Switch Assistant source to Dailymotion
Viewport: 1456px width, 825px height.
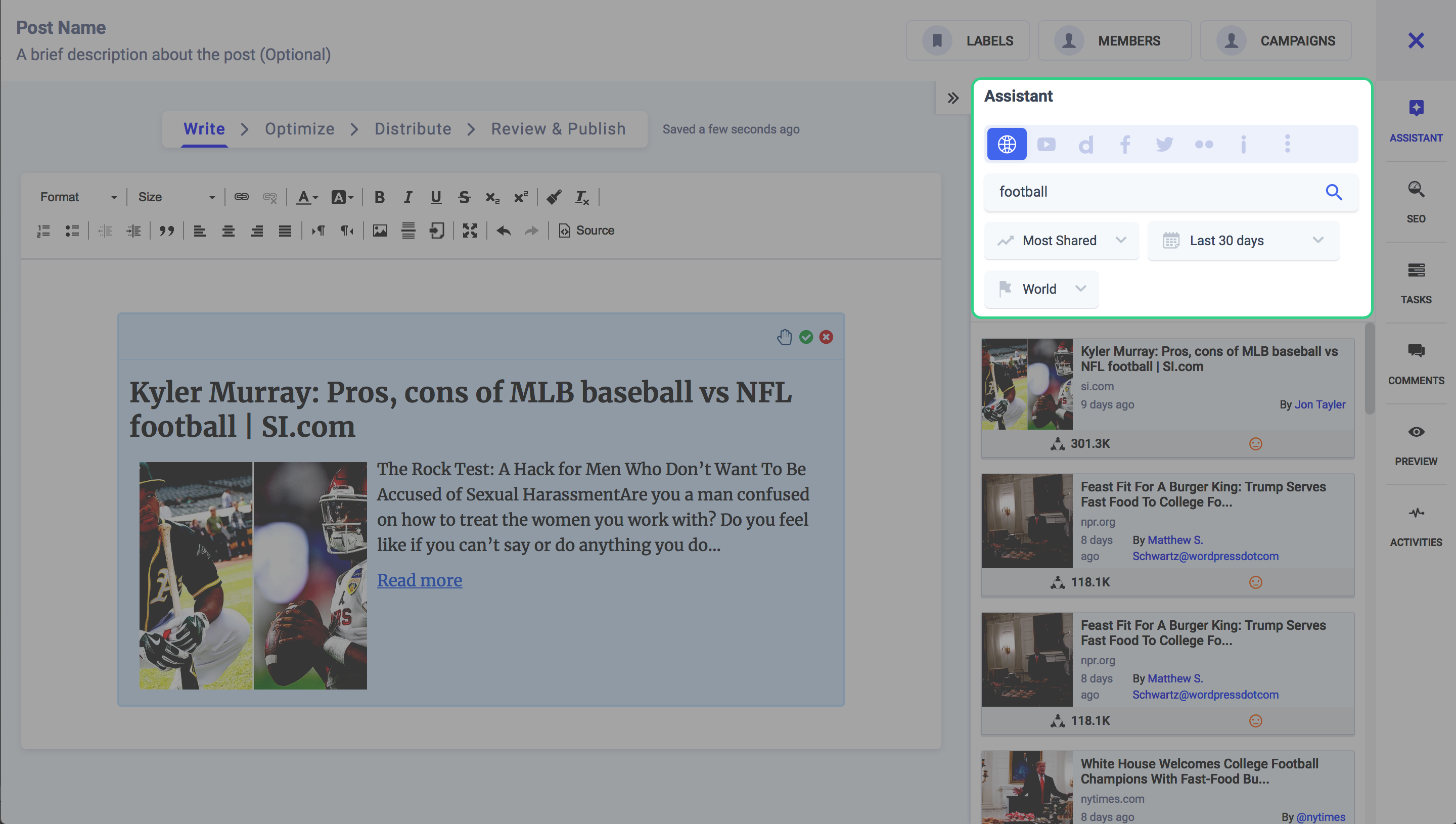tap(1085, 145)
